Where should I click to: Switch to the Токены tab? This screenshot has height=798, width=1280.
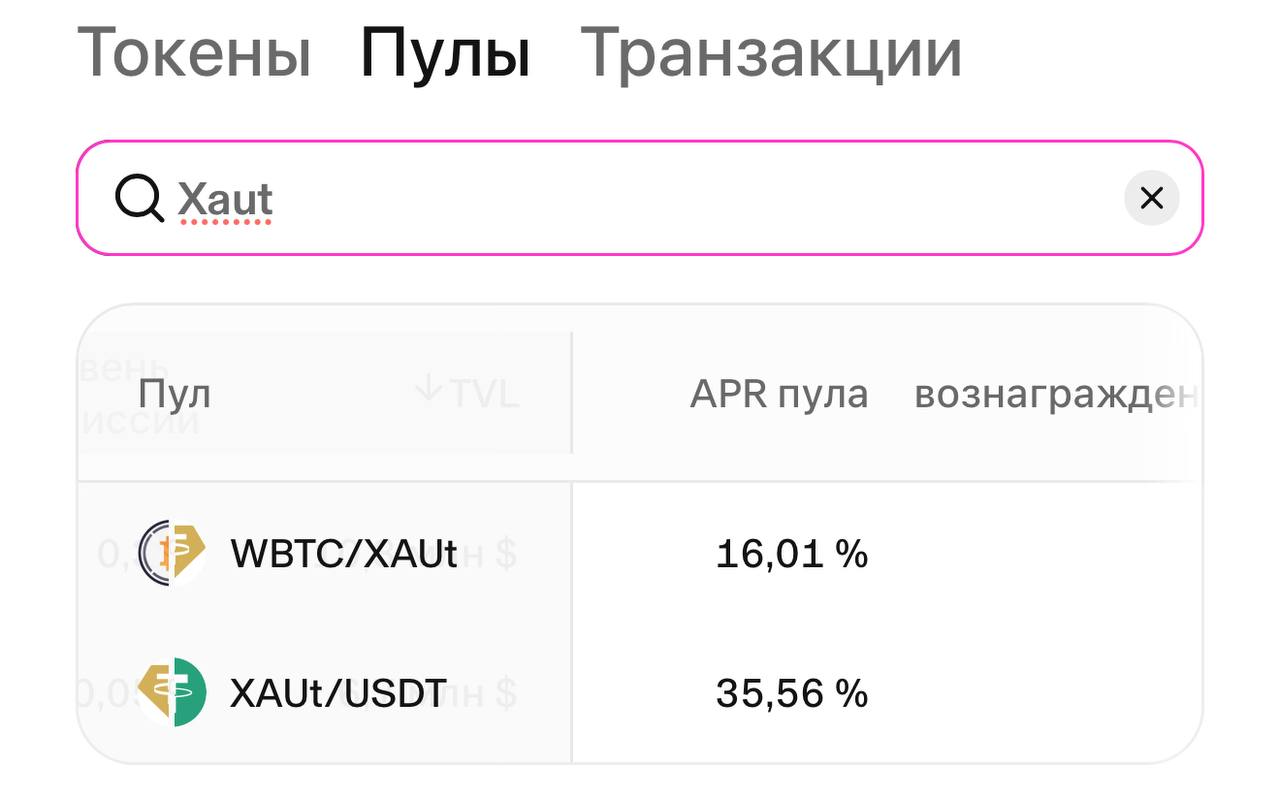196,52
